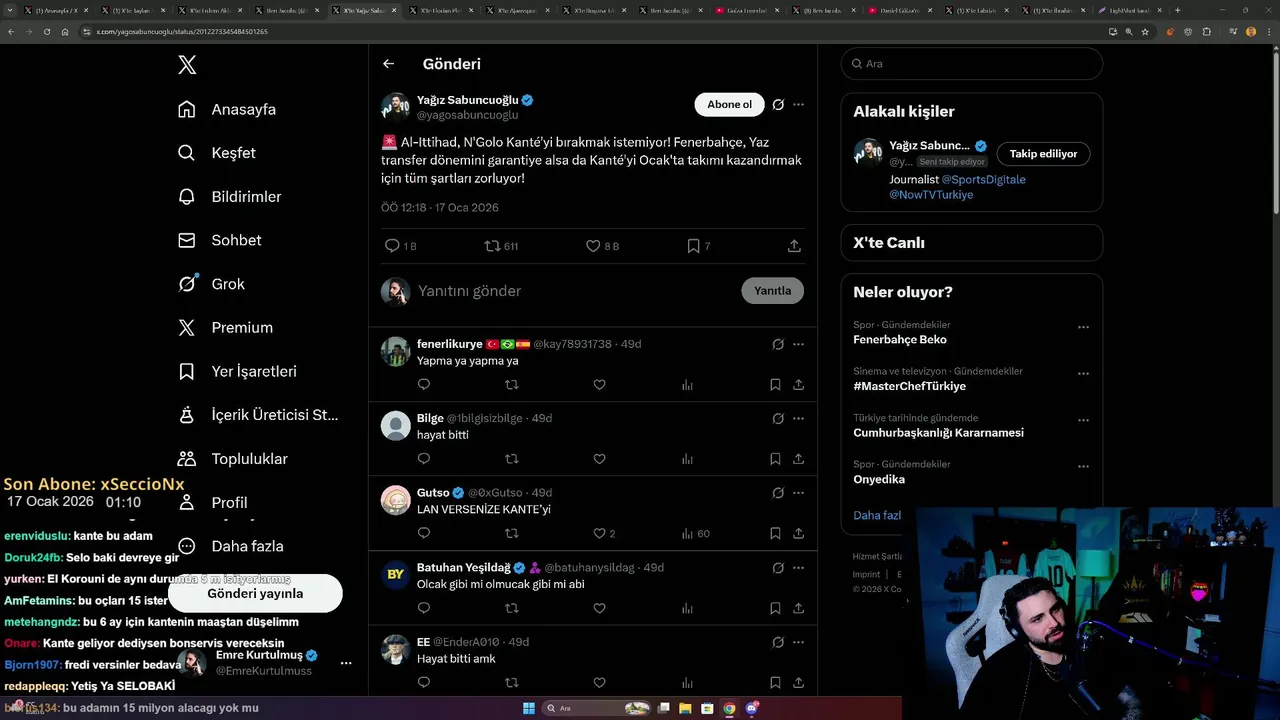Open more options on Gutso's reply
This screenshot has height=720, width=1280.
(798, 493)
